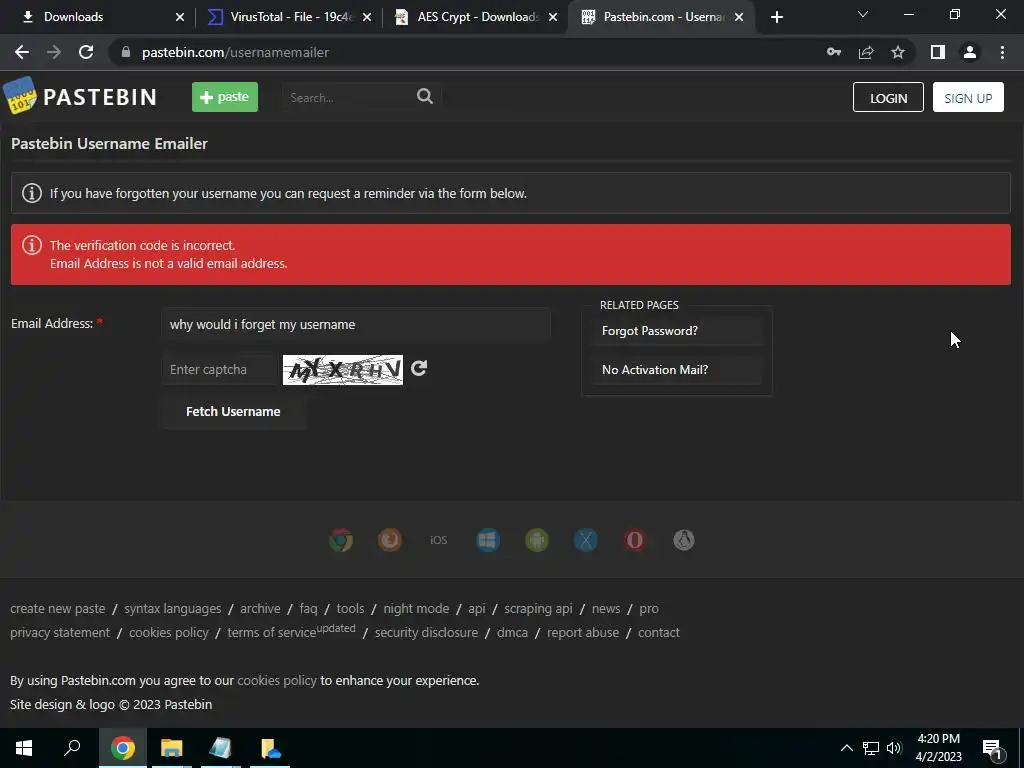The height and width of the screenshot is (768, 1024).
Task: Click the Chrome browser icon in footer
Action: (x=341, y=540)
